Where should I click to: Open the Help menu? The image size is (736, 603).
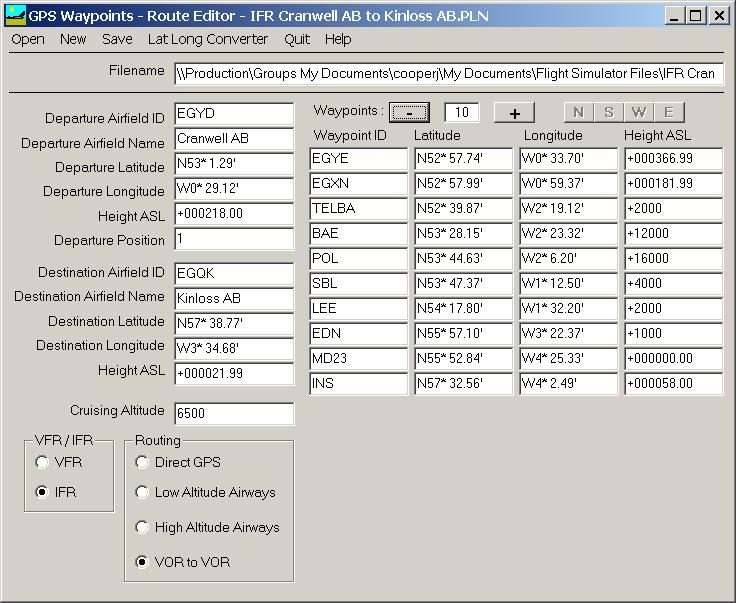click(x=338, y=39)
